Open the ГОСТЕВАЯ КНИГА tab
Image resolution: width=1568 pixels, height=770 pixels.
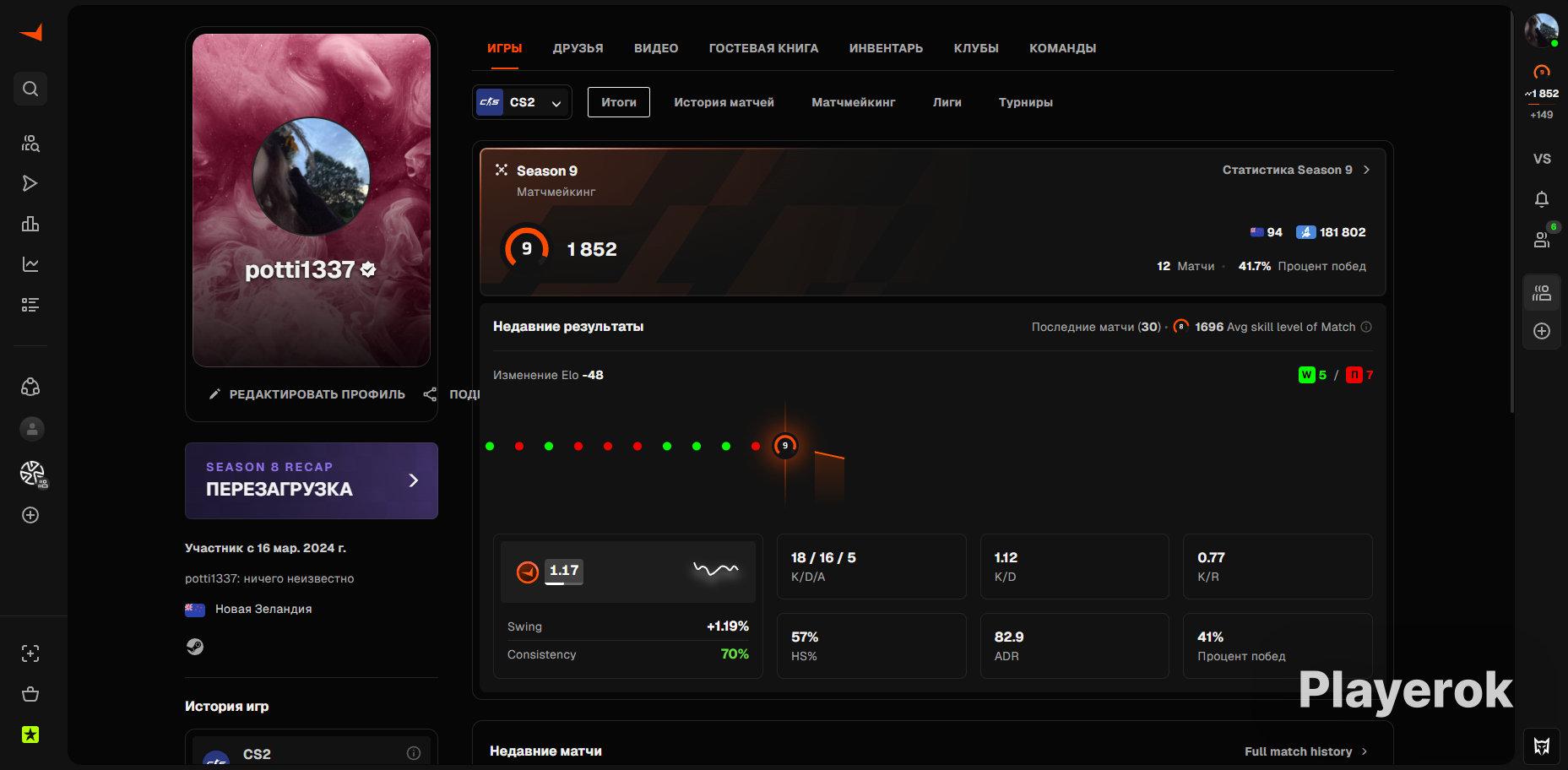tap(763, 48)
